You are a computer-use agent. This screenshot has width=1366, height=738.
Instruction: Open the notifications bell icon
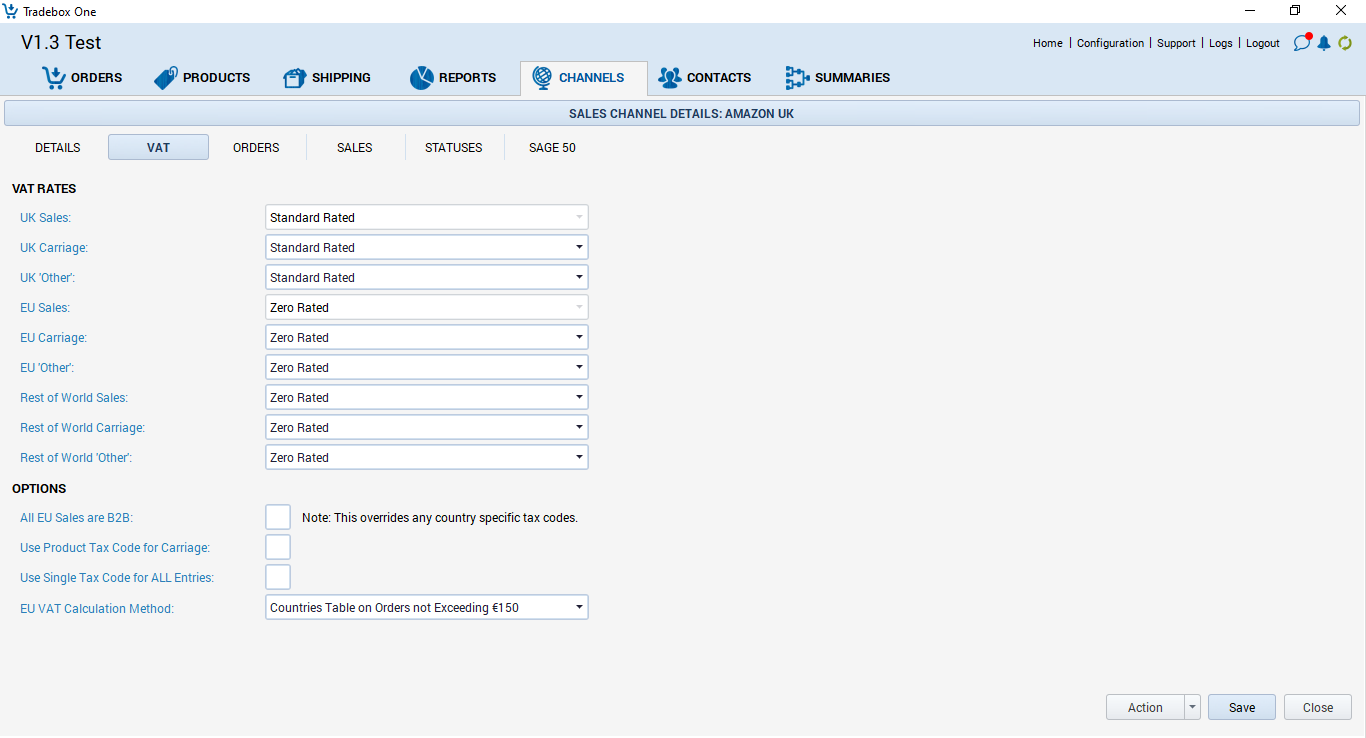pos(1324,43)
